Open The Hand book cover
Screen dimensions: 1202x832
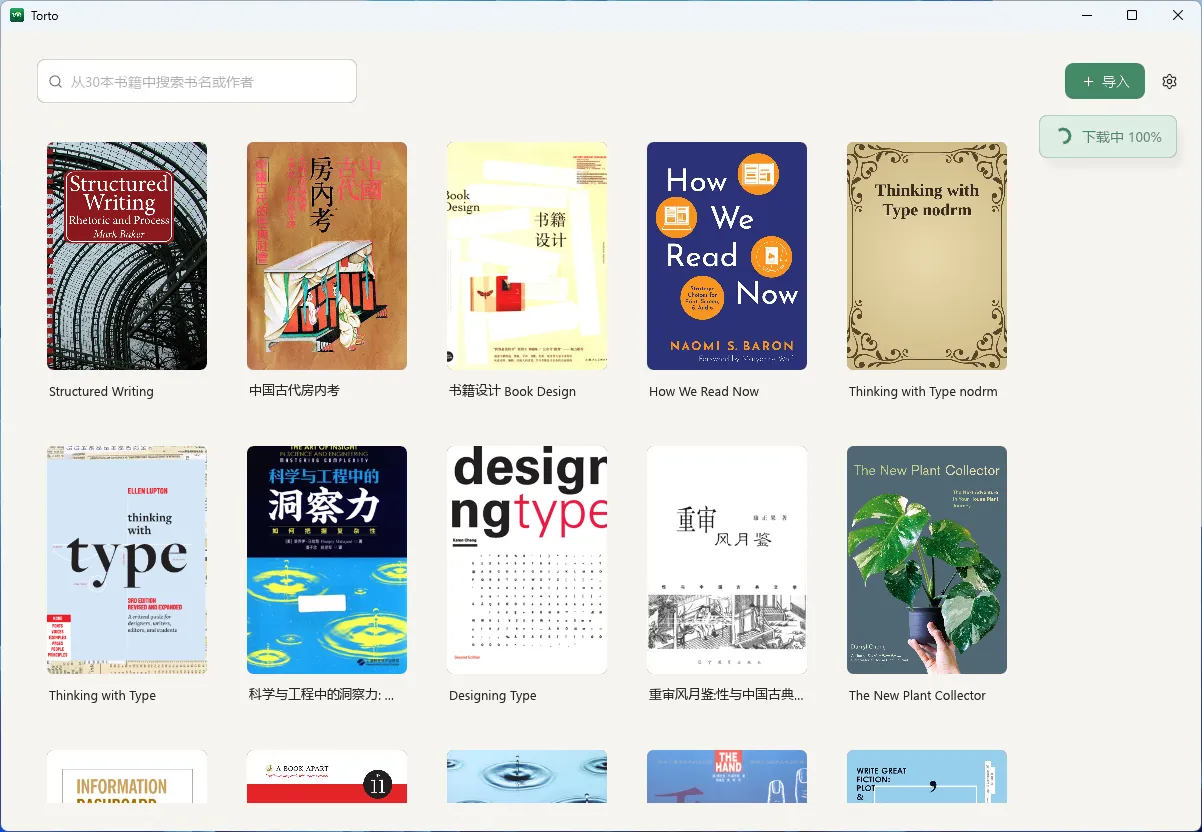click(727, 776)
